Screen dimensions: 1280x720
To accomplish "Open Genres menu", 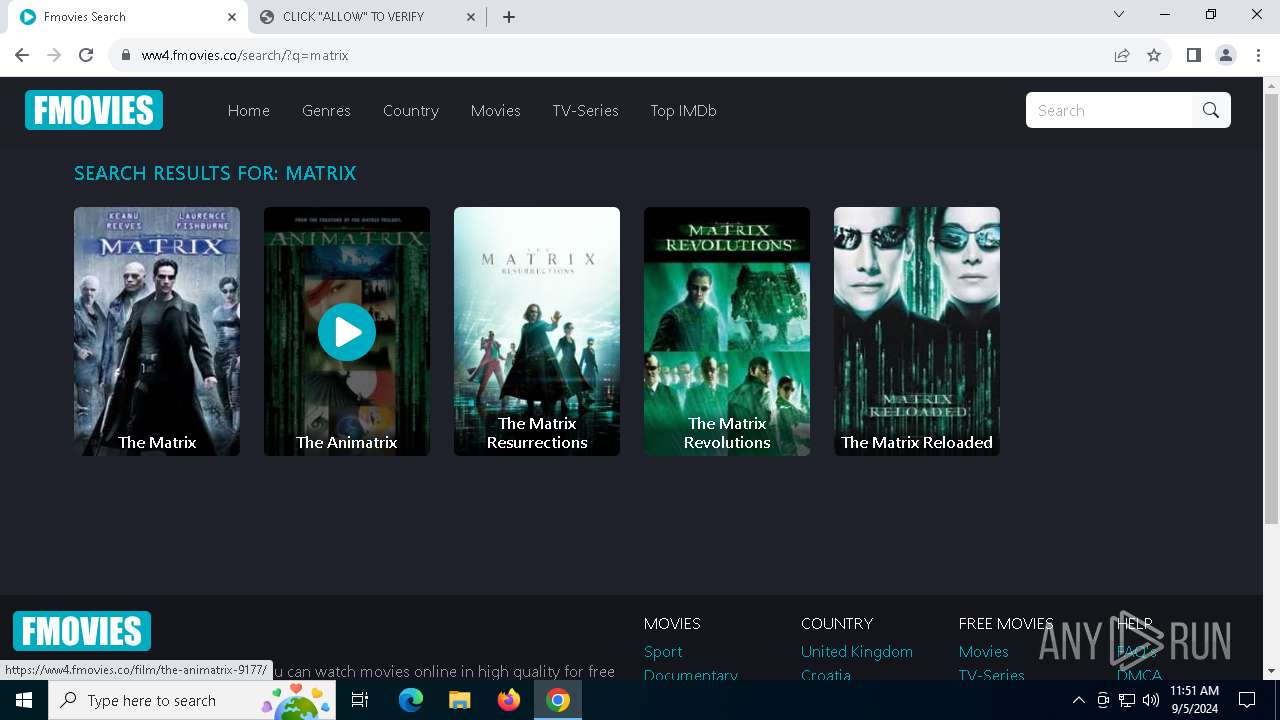I will (326, 111).
